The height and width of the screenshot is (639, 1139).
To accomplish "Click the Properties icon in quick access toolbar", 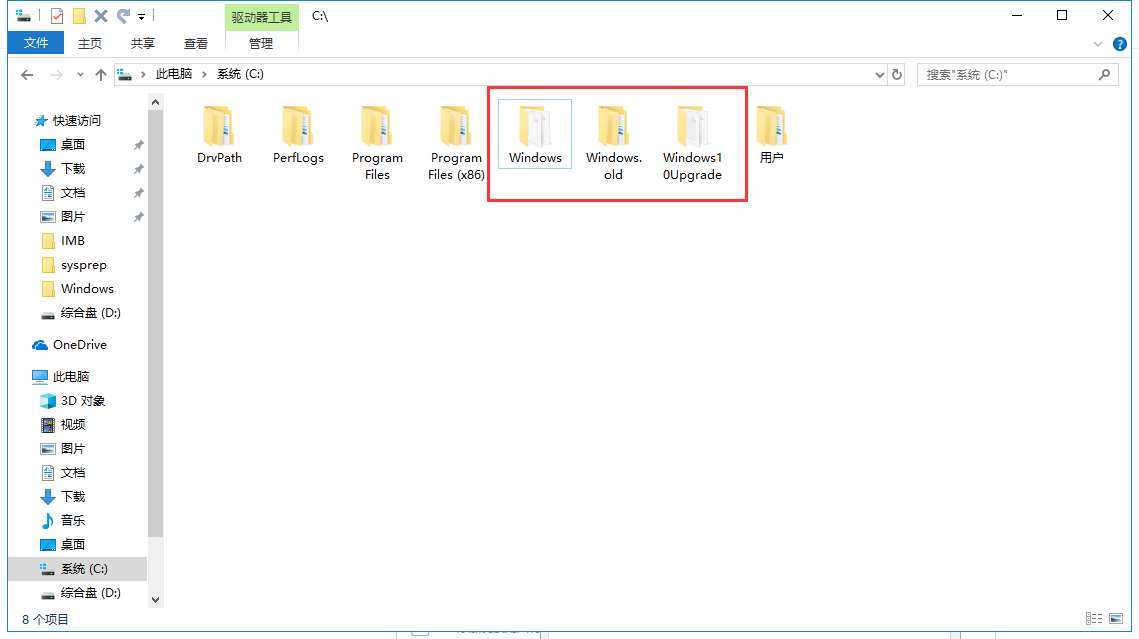I will (x=57, y=16).
